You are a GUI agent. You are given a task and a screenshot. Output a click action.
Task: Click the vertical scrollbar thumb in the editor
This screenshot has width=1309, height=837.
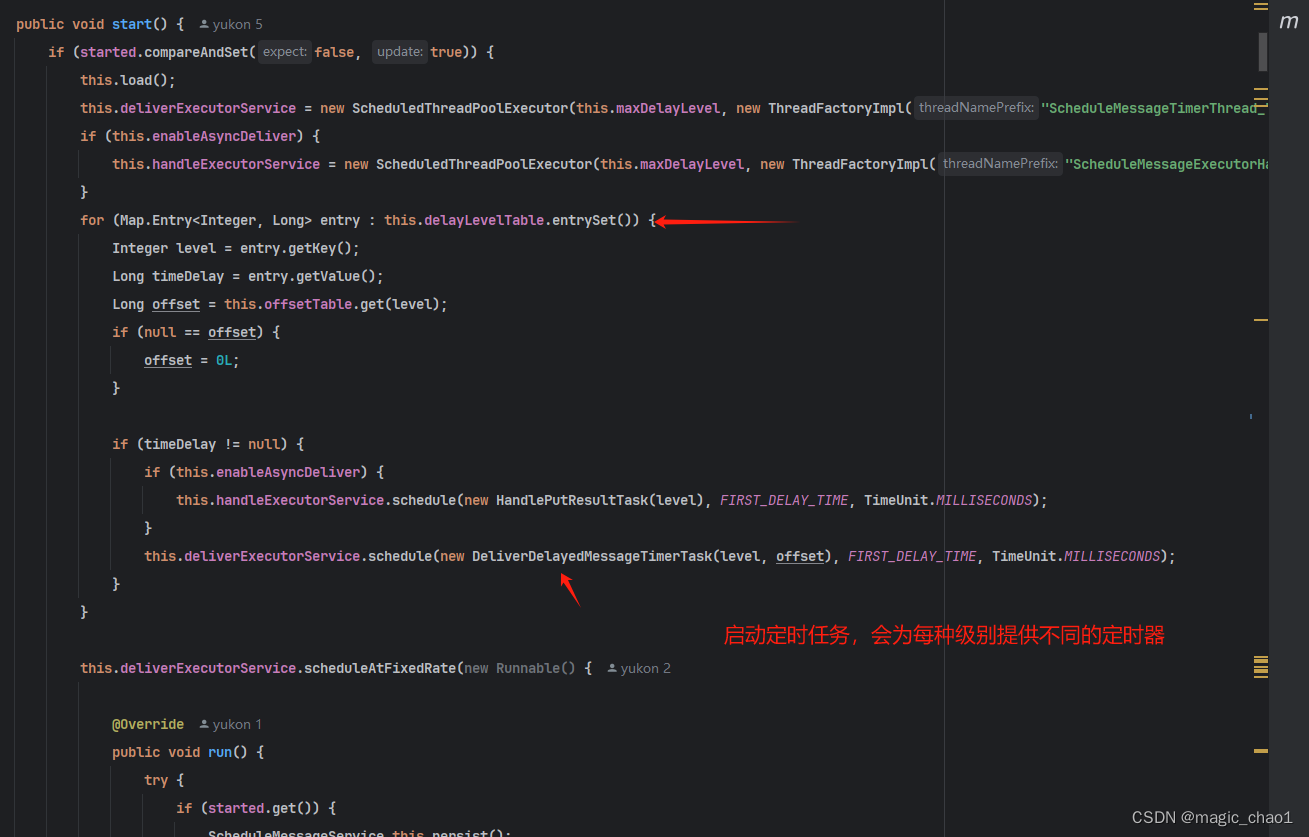(x=1263, y=51)
